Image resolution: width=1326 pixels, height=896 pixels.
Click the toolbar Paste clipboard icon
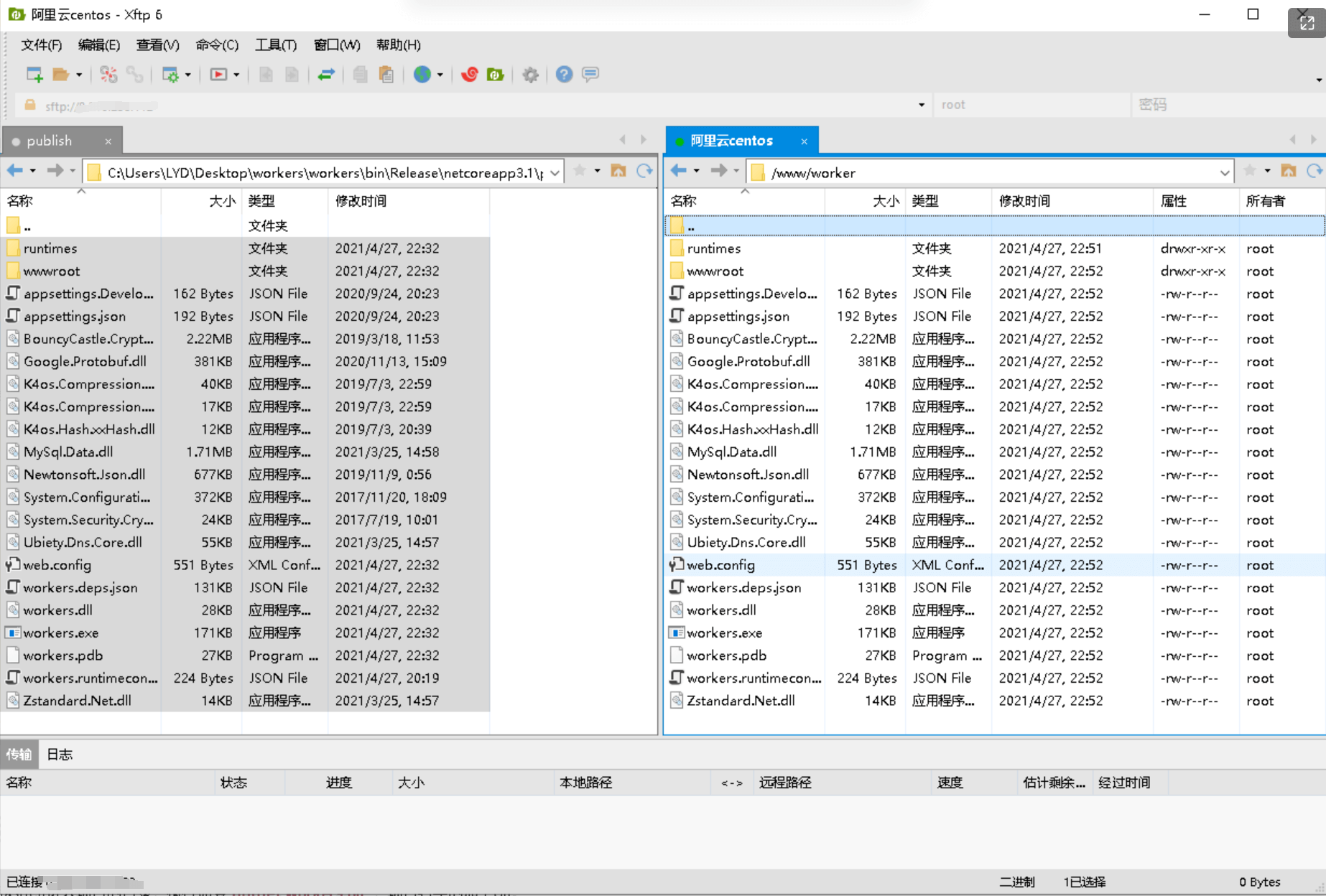[386, 75]
